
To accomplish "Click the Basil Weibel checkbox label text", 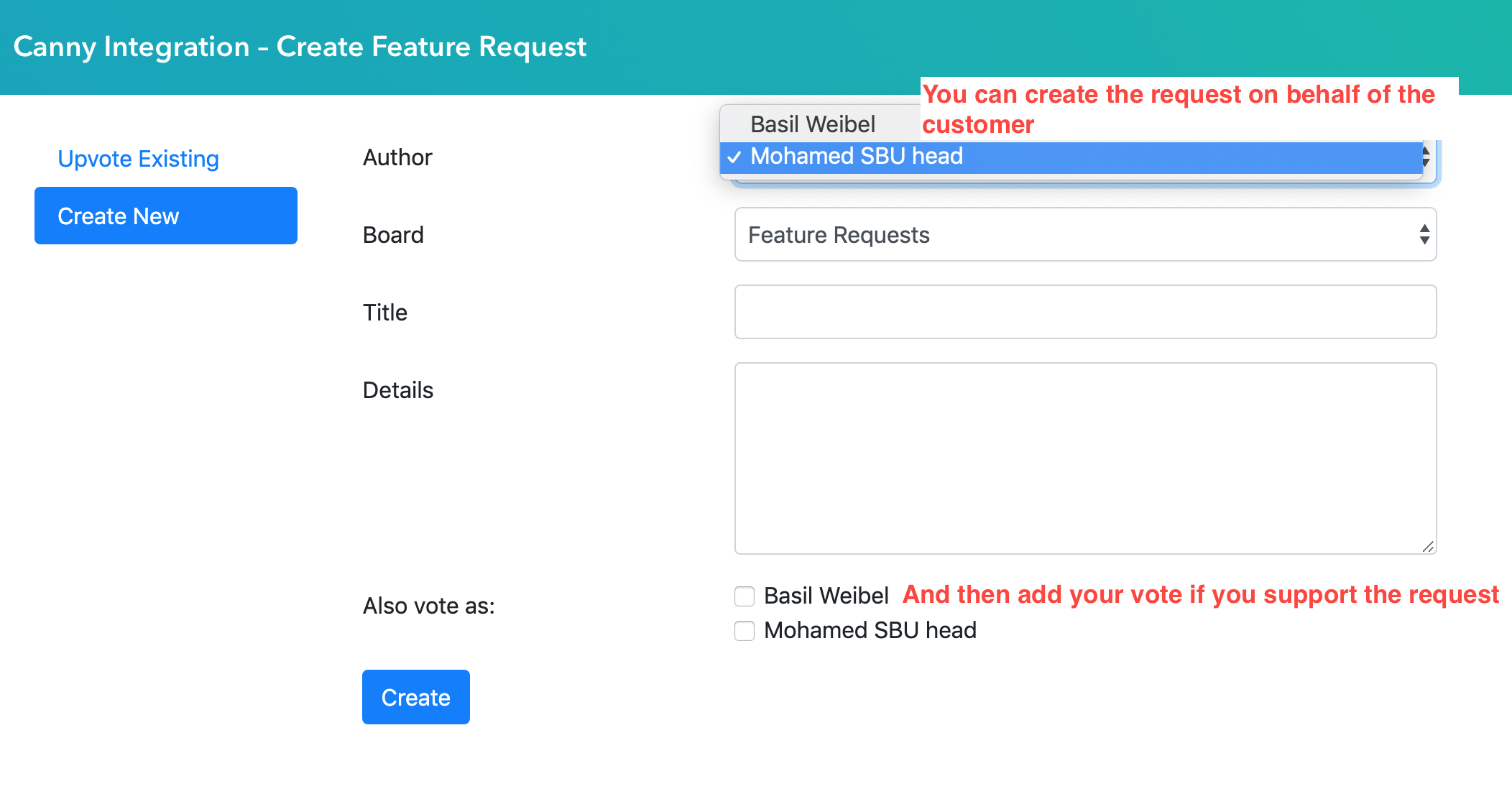I will tap(826, 596).
